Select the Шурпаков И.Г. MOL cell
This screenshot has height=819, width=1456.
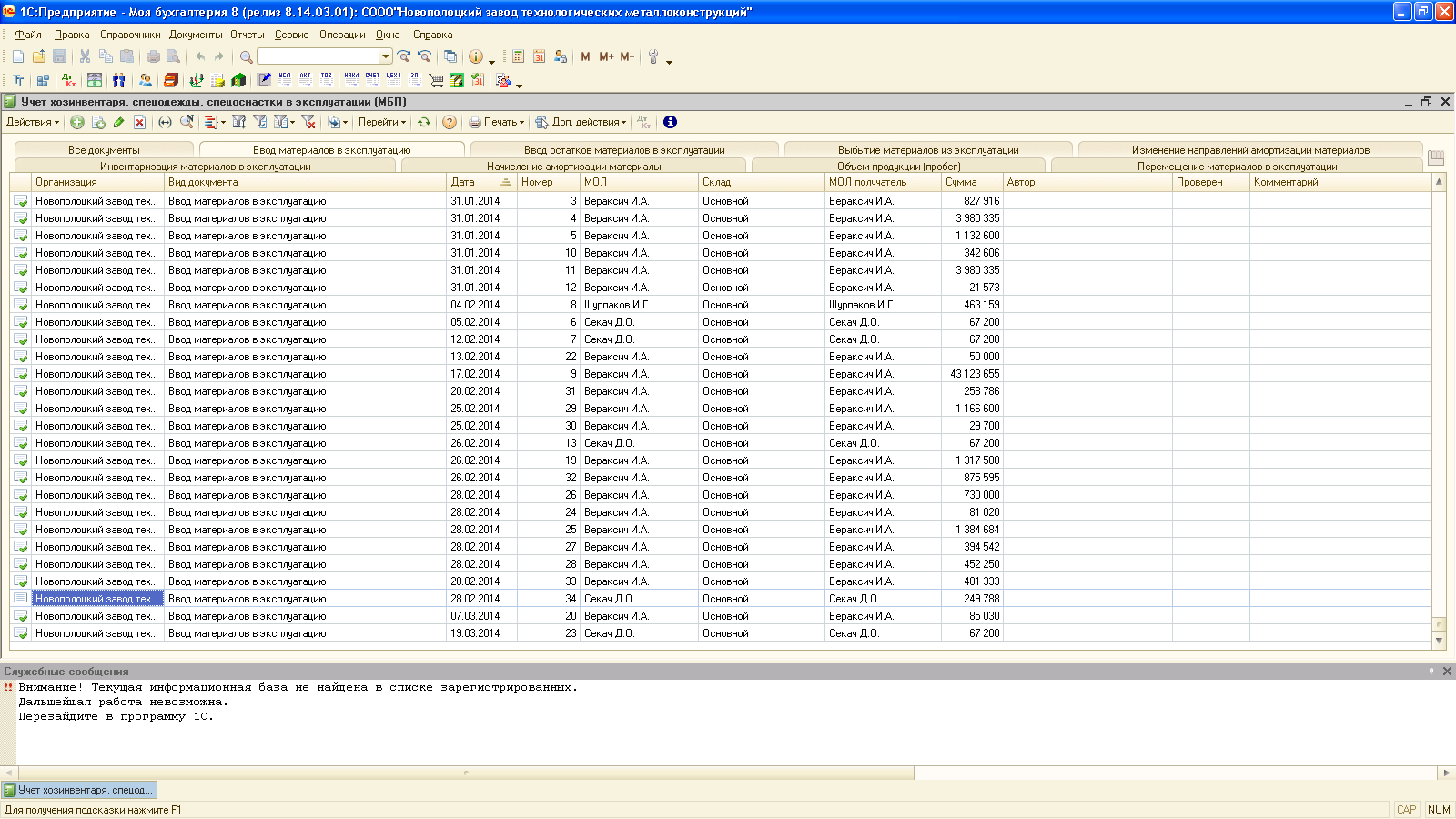pos(639,305)
